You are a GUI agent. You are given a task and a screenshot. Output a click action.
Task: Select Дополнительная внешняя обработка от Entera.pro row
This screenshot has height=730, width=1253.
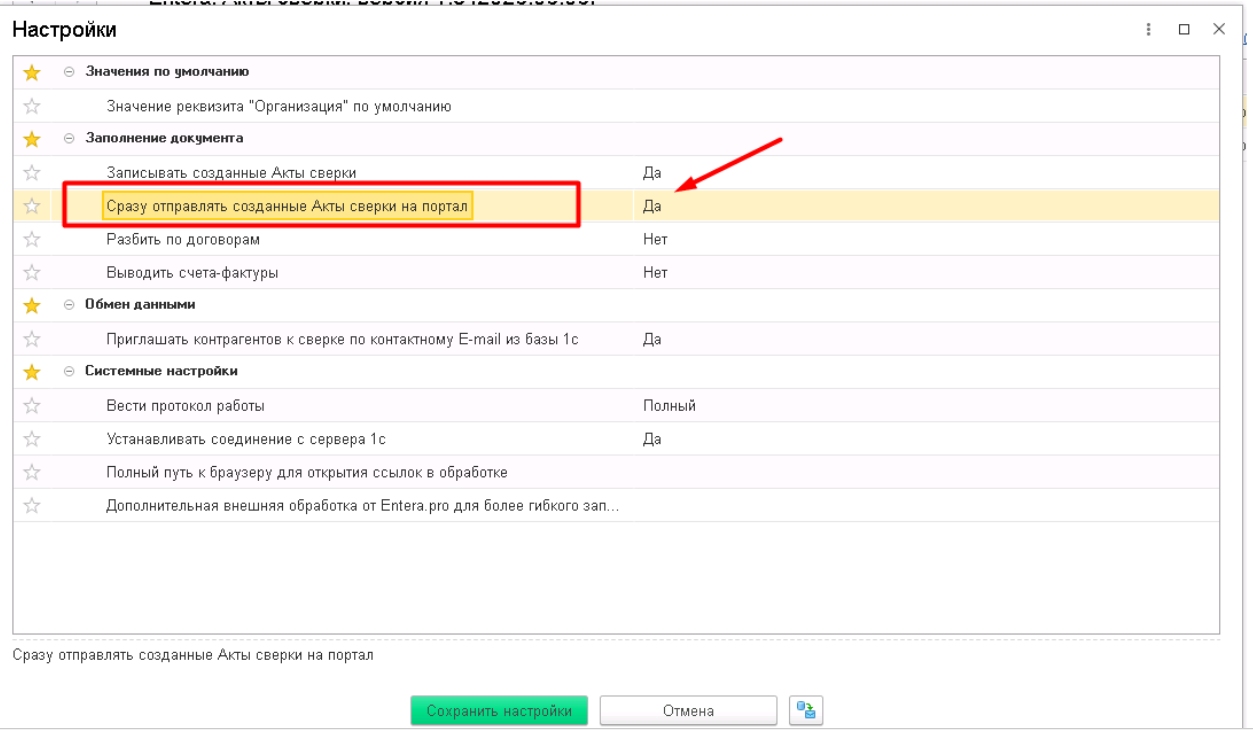(363, 506)
